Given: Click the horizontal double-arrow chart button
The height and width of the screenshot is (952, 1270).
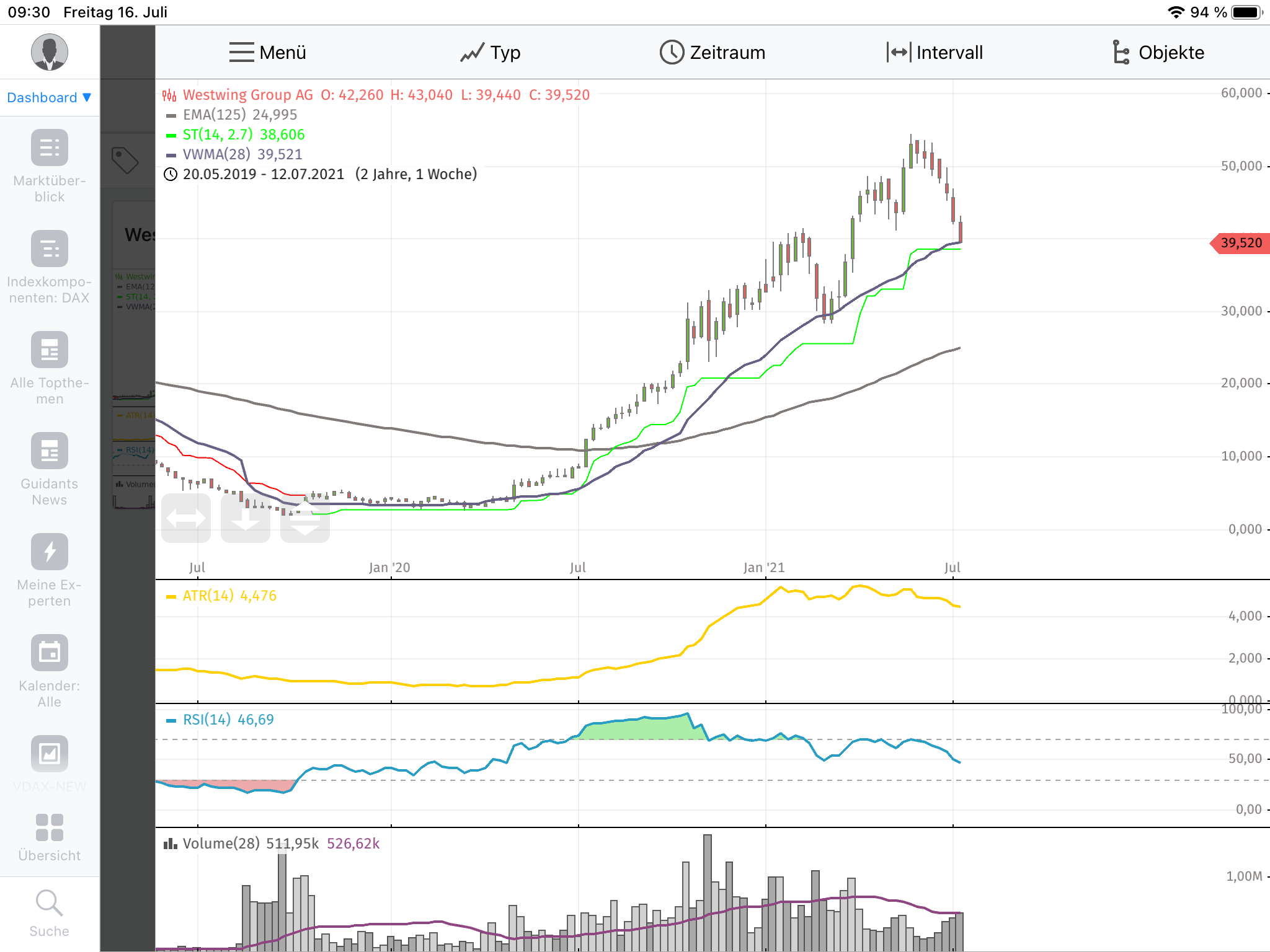Looking at the screenshot, I should pyautogui.click(x=186, y=518).
